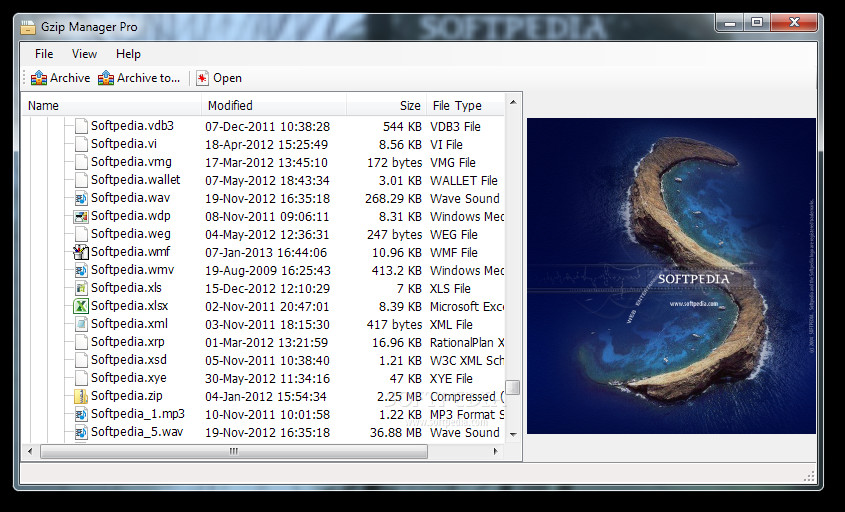845x512 pixels.
Task: Click the horizontal scrollbar right arrow
Action: pyautogui.click(x=496, y=452)
